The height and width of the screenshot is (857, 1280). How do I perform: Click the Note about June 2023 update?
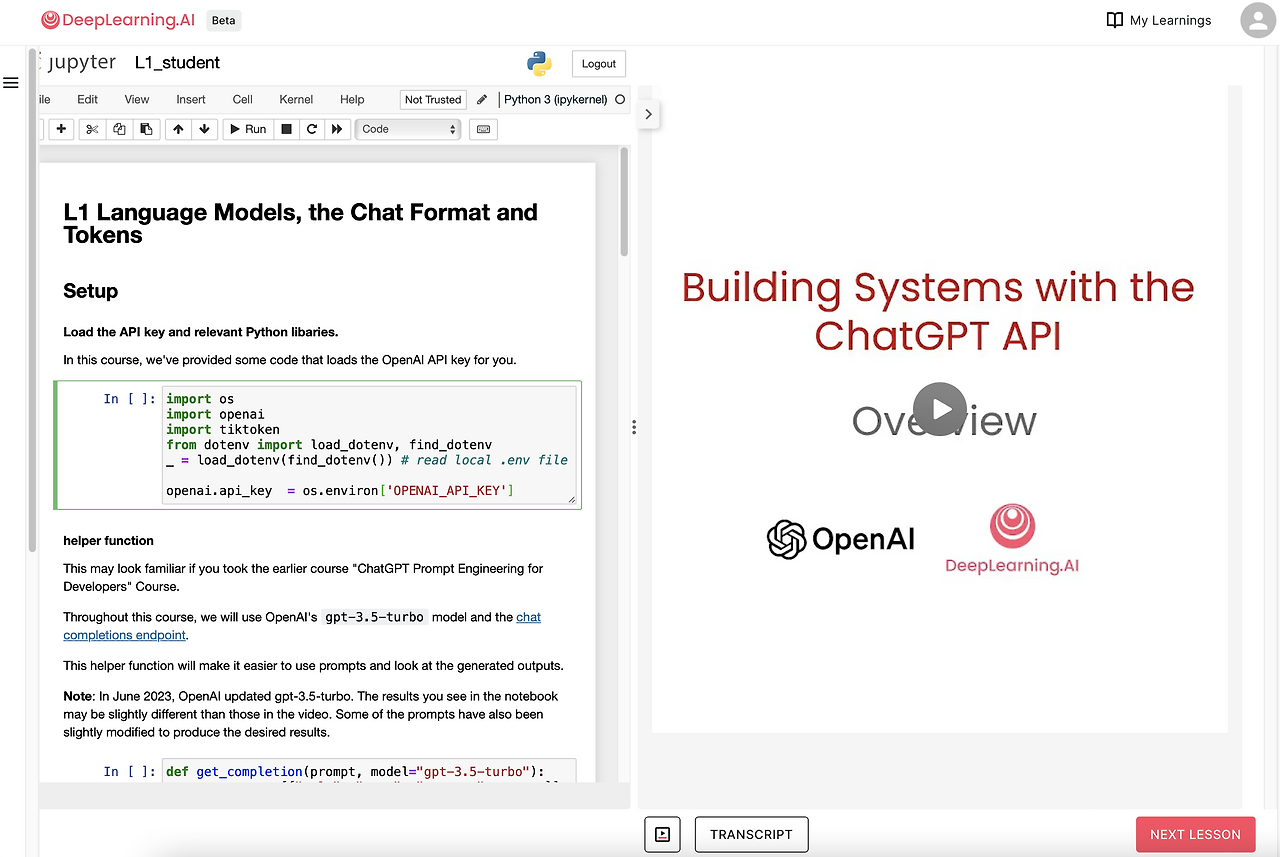click(x=310, y=714)
